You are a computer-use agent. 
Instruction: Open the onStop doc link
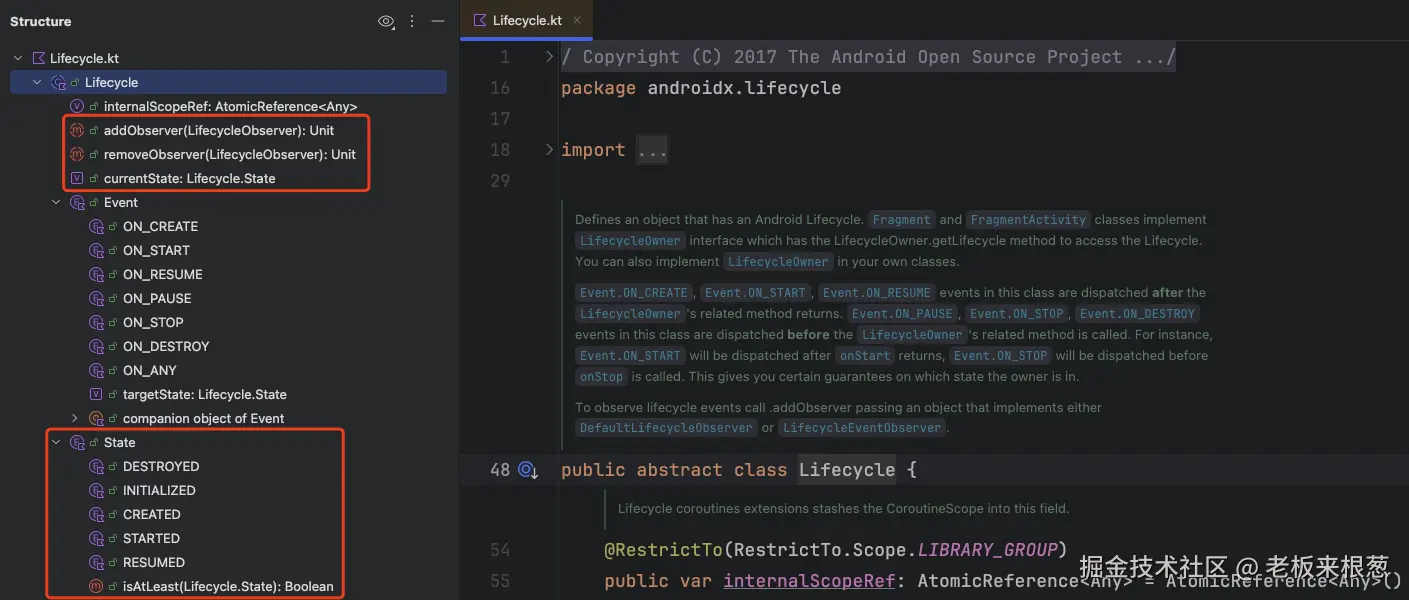tap(602, 377)
